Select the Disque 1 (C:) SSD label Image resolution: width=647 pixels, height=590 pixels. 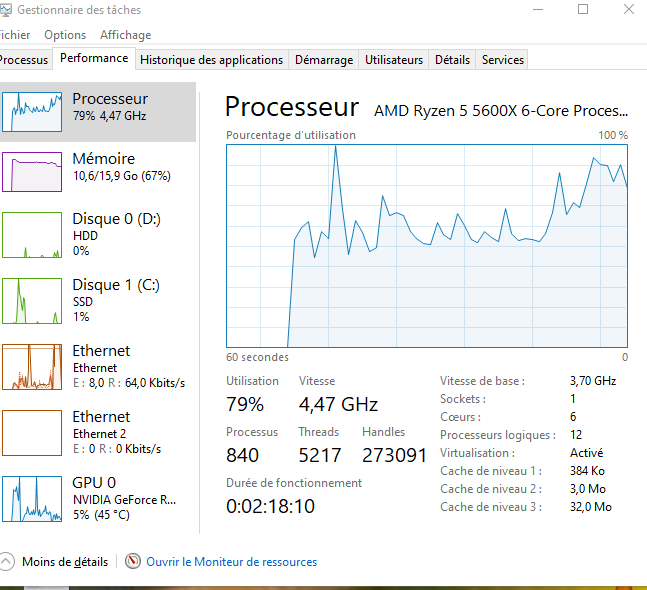tap(116, 301)
